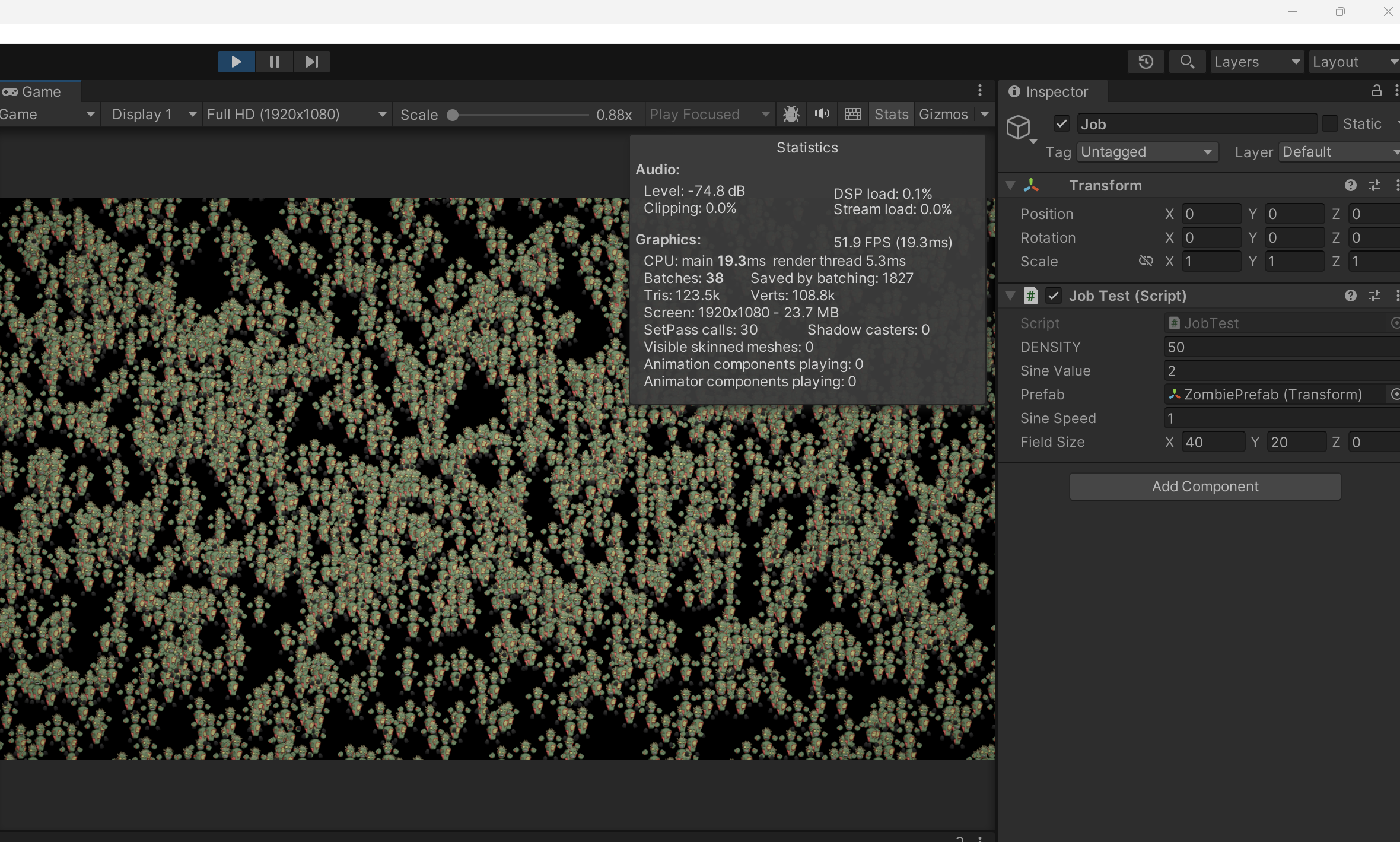Viewport: 1400px width, 842px height.
Task: Toggle the Job object active checkbox
Action: point(1061,124)
